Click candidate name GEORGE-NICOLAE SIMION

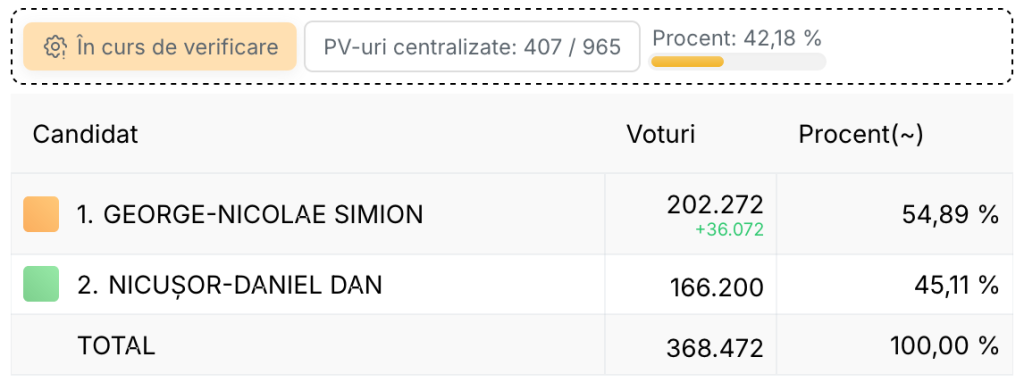(250, 214)
